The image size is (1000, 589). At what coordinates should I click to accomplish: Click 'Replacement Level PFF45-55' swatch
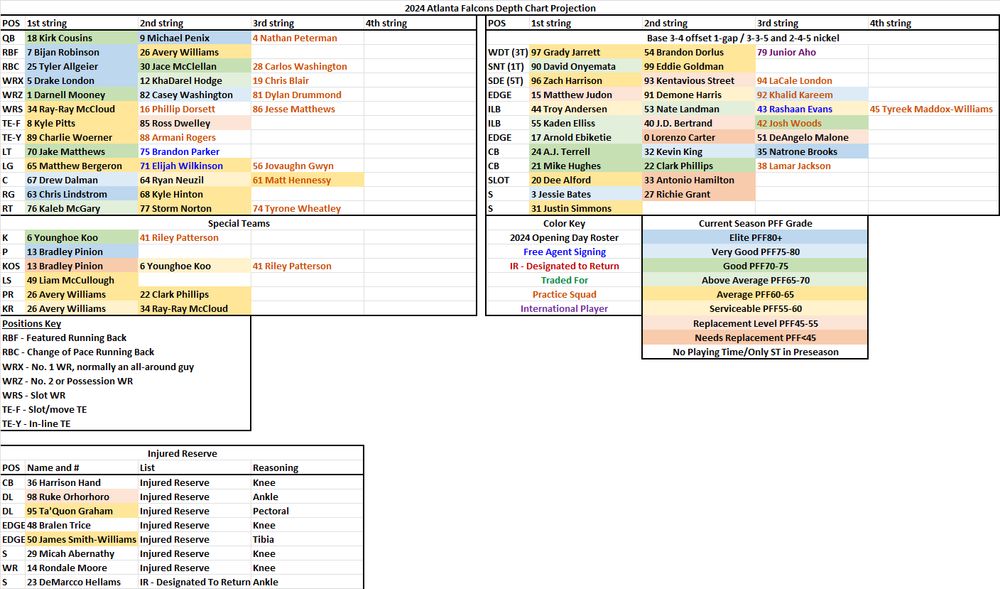tap(755, 323)
